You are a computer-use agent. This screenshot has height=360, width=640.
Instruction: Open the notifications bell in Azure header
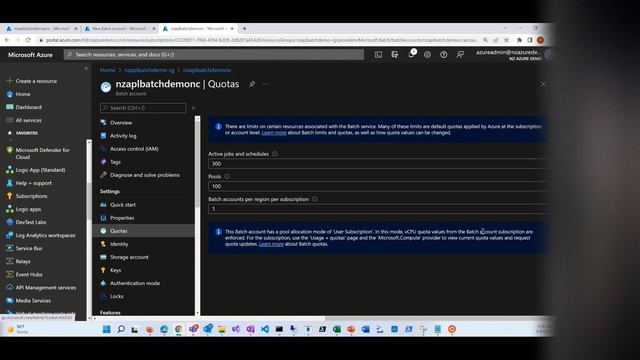coord(411,54)
